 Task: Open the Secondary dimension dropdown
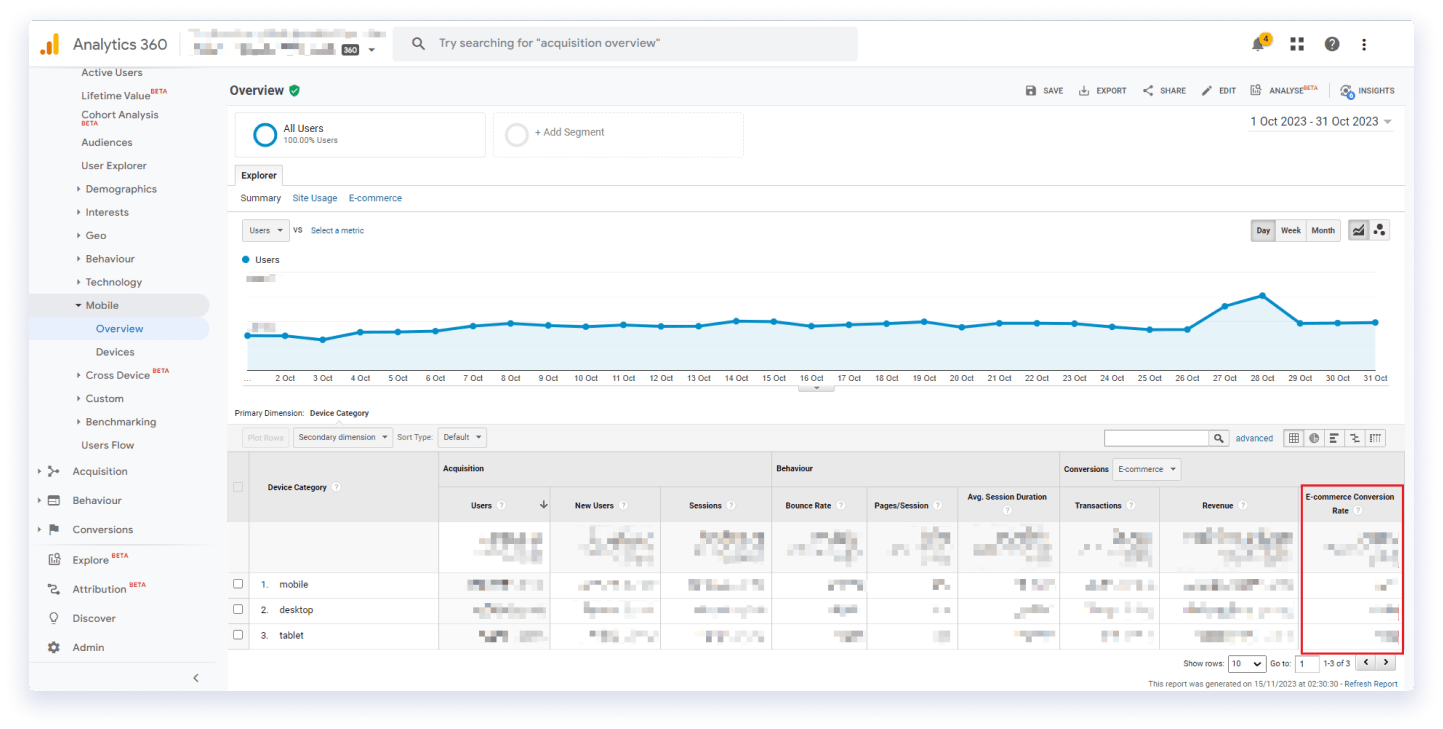point(343,437)
